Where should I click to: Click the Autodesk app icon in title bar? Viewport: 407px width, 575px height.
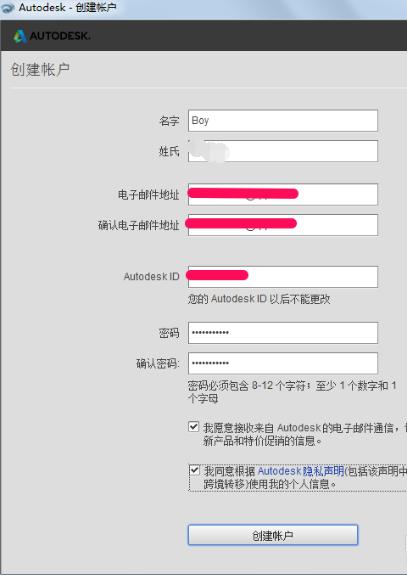click(x=7, y=8)
